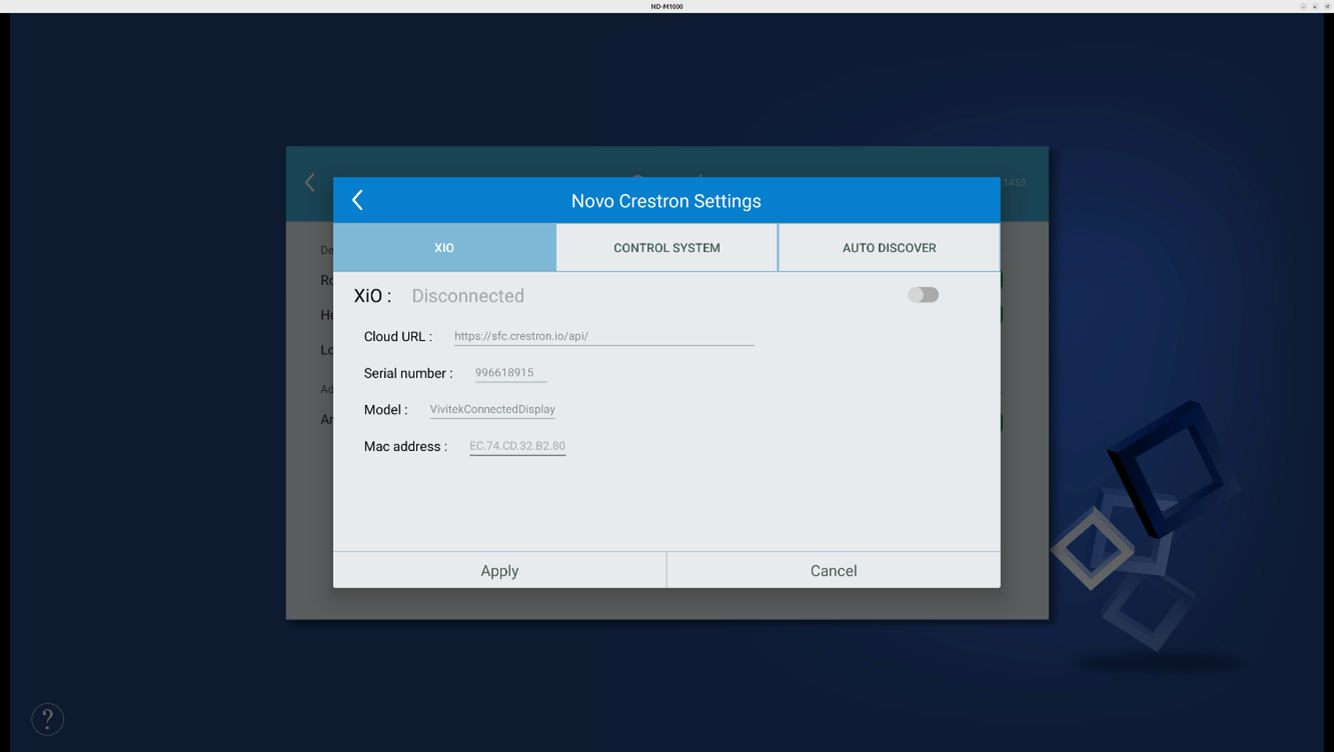
Task: Maximize the ND-R41000 window
Action: coord(1315,6)
